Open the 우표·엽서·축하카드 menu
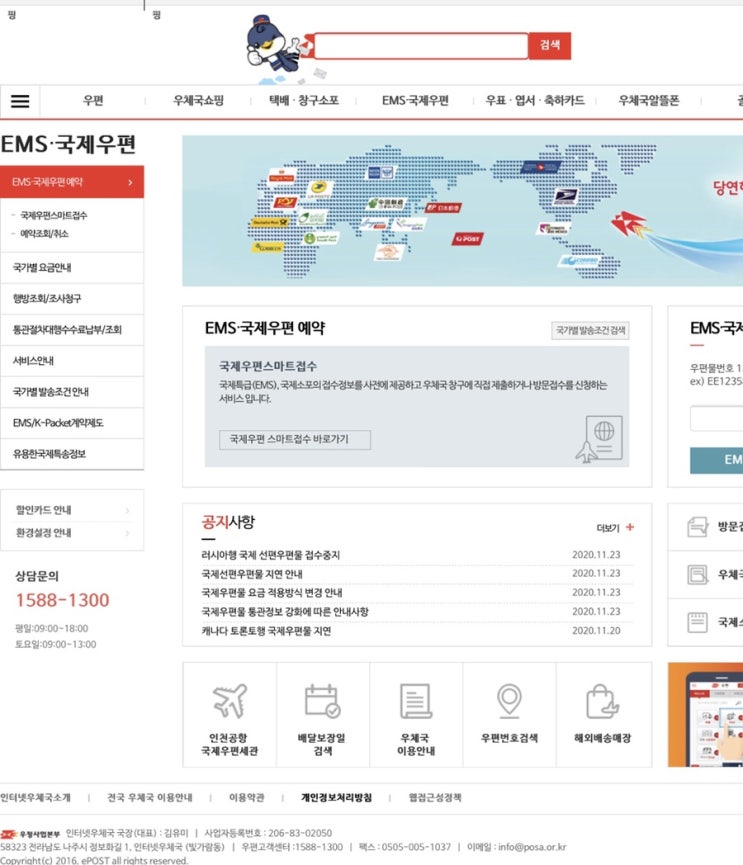 (534, 100)
